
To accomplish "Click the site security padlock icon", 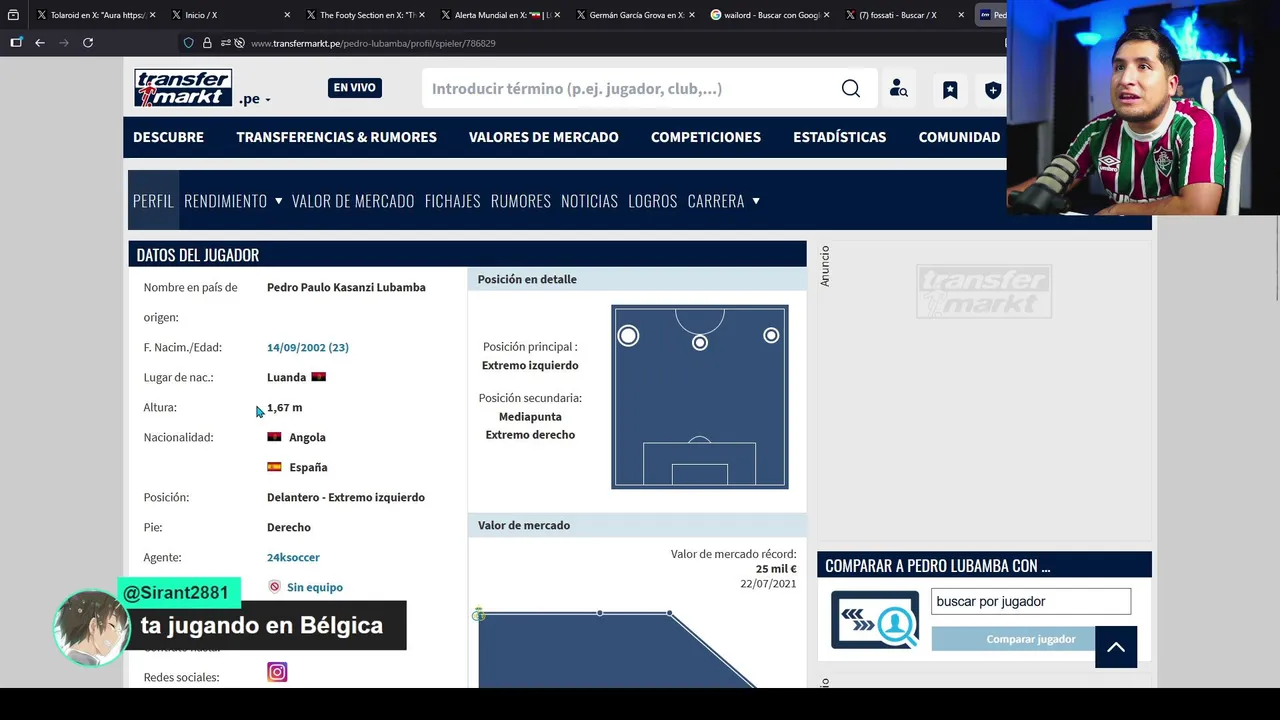I will point(207,43).
